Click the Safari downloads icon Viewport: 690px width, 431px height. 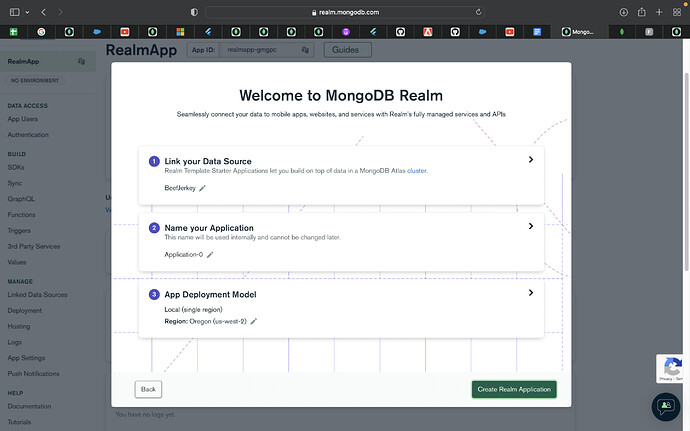624,12
